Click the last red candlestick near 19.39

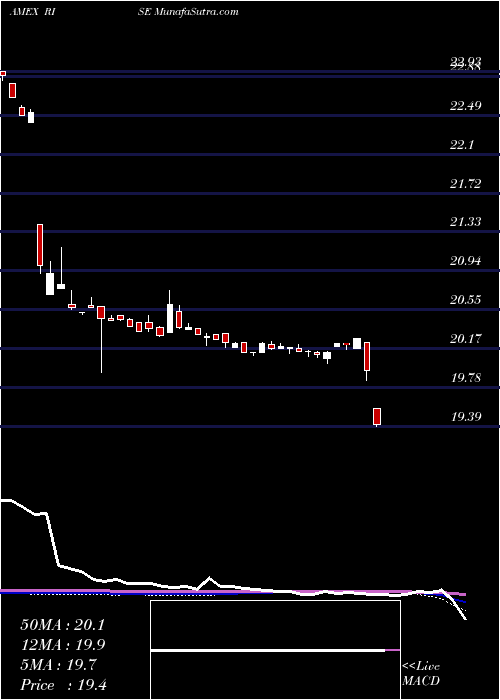pyautogui.click(x=377, y=417)
